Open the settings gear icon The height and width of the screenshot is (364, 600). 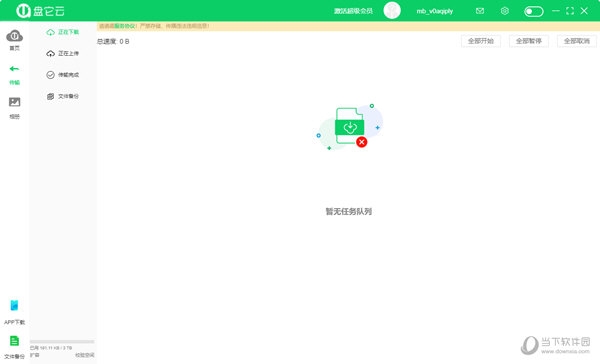(x=505, y=11)
